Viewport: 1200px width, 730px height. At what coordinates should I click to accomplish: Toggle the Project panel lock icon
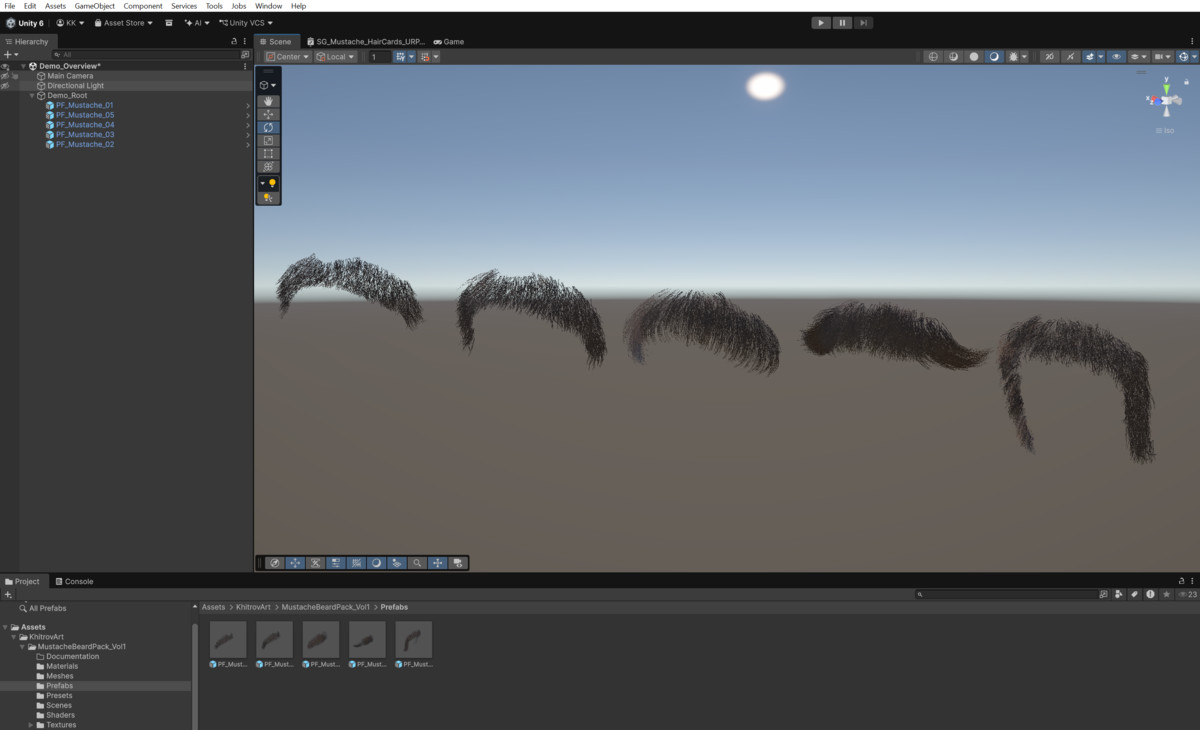[x=1182, y=581]
